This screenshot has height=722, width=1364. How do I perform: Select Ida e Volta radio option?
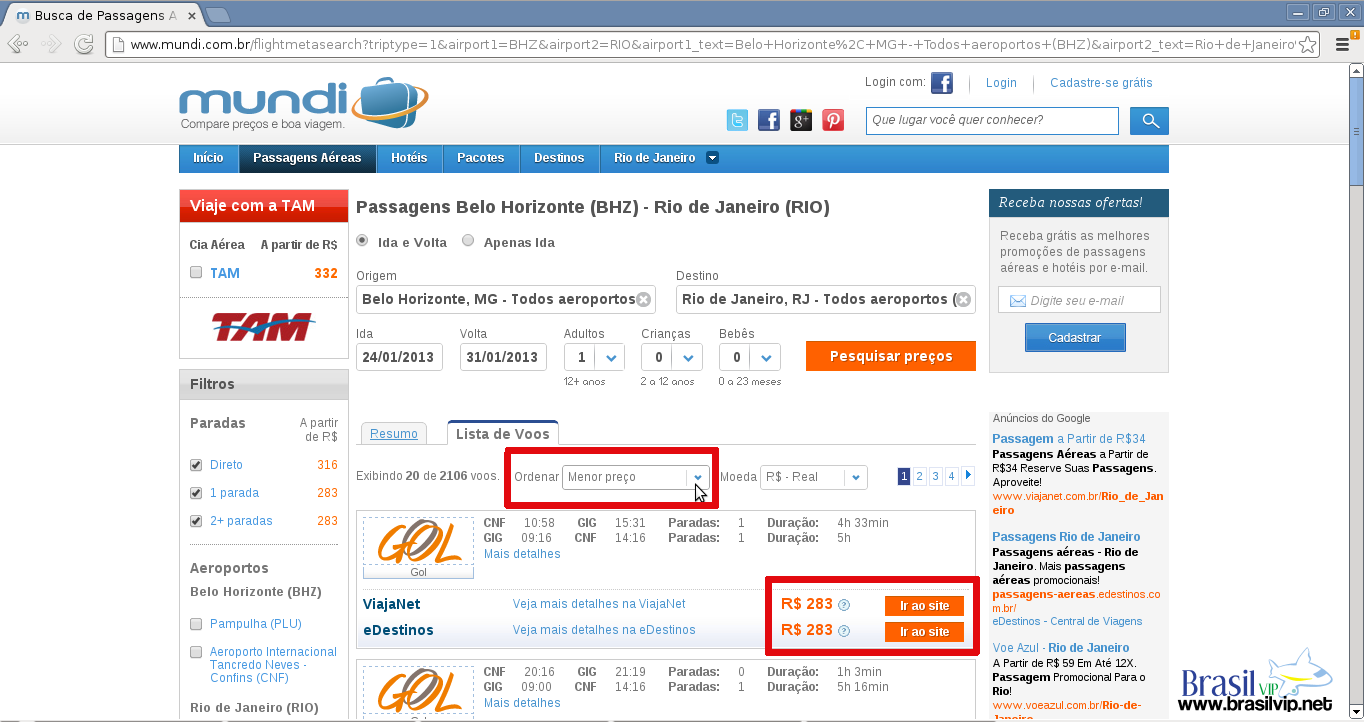[x=362, y=241]
